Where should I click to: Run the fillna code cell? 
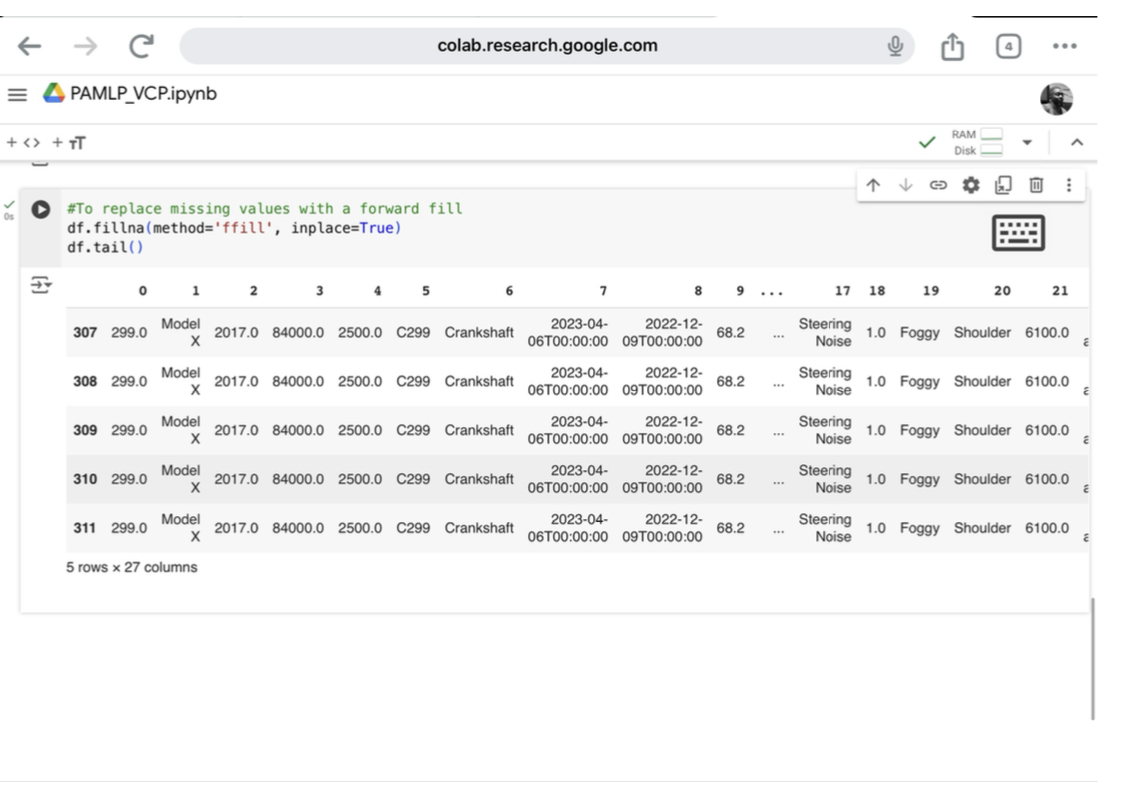[x=41, y=210]
